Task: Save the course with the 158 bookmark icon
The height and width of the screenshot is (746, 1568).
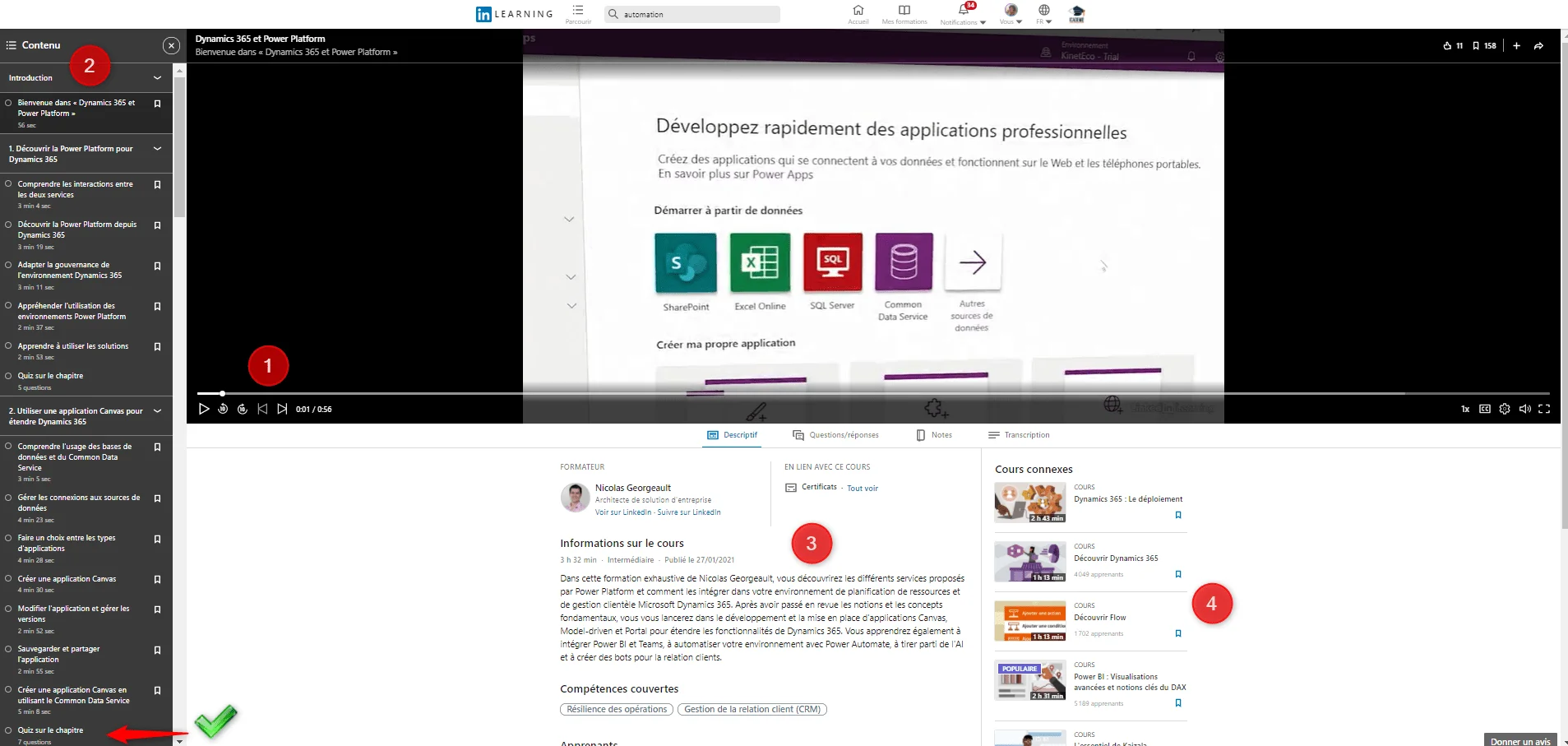Action: 1476,46
